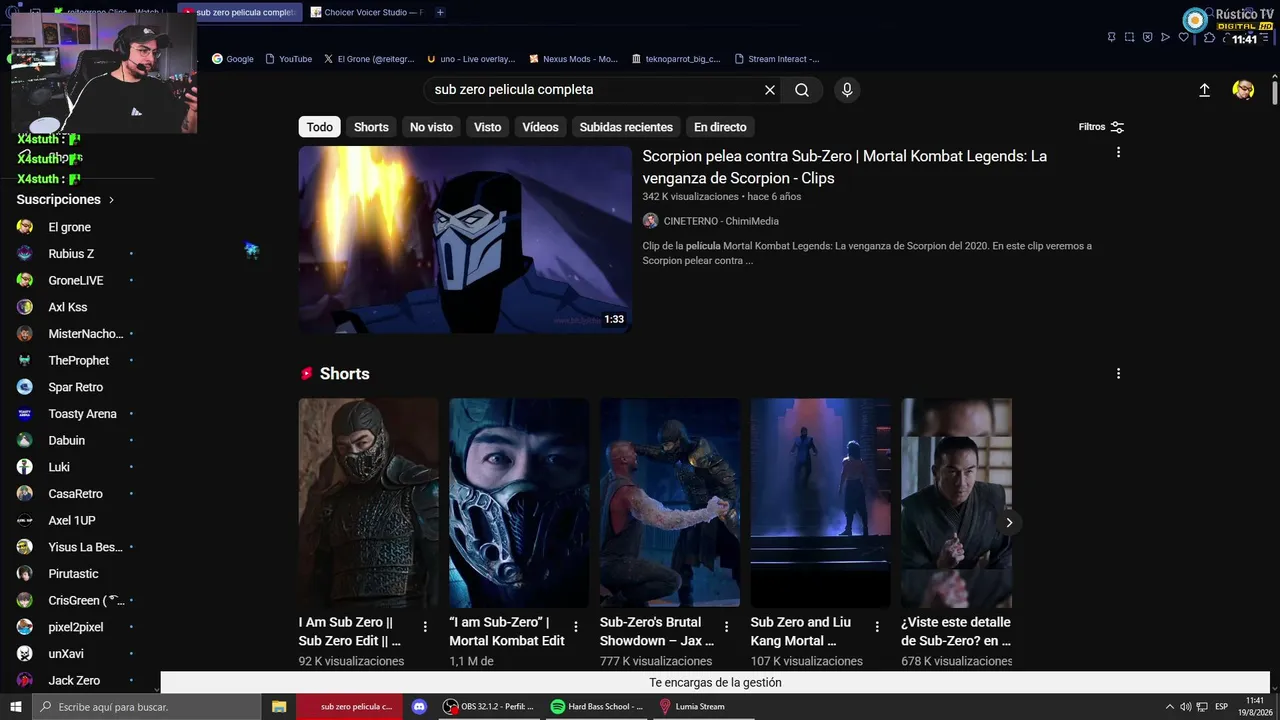Switch to OBS 32.1.2 in the taskbar

[490, 707]
